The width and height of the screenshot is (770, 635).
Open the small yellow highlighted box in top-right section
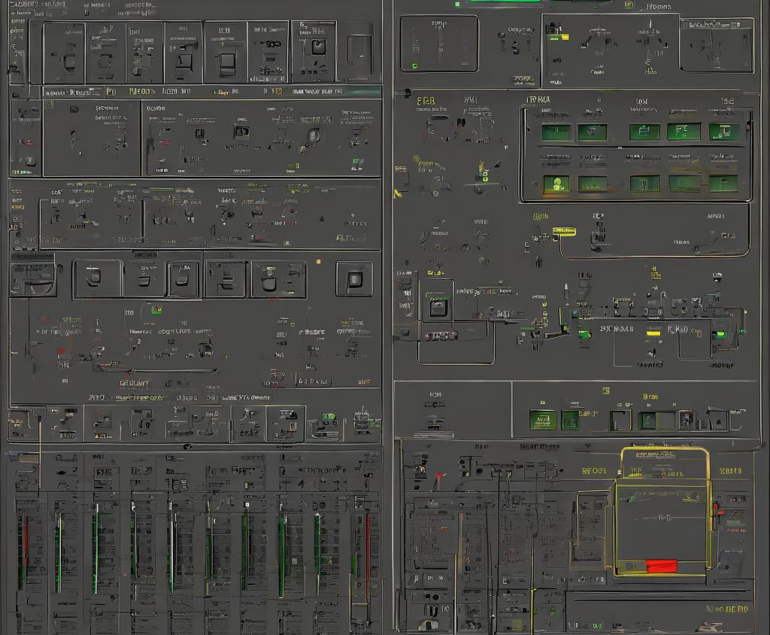(562, 38)
